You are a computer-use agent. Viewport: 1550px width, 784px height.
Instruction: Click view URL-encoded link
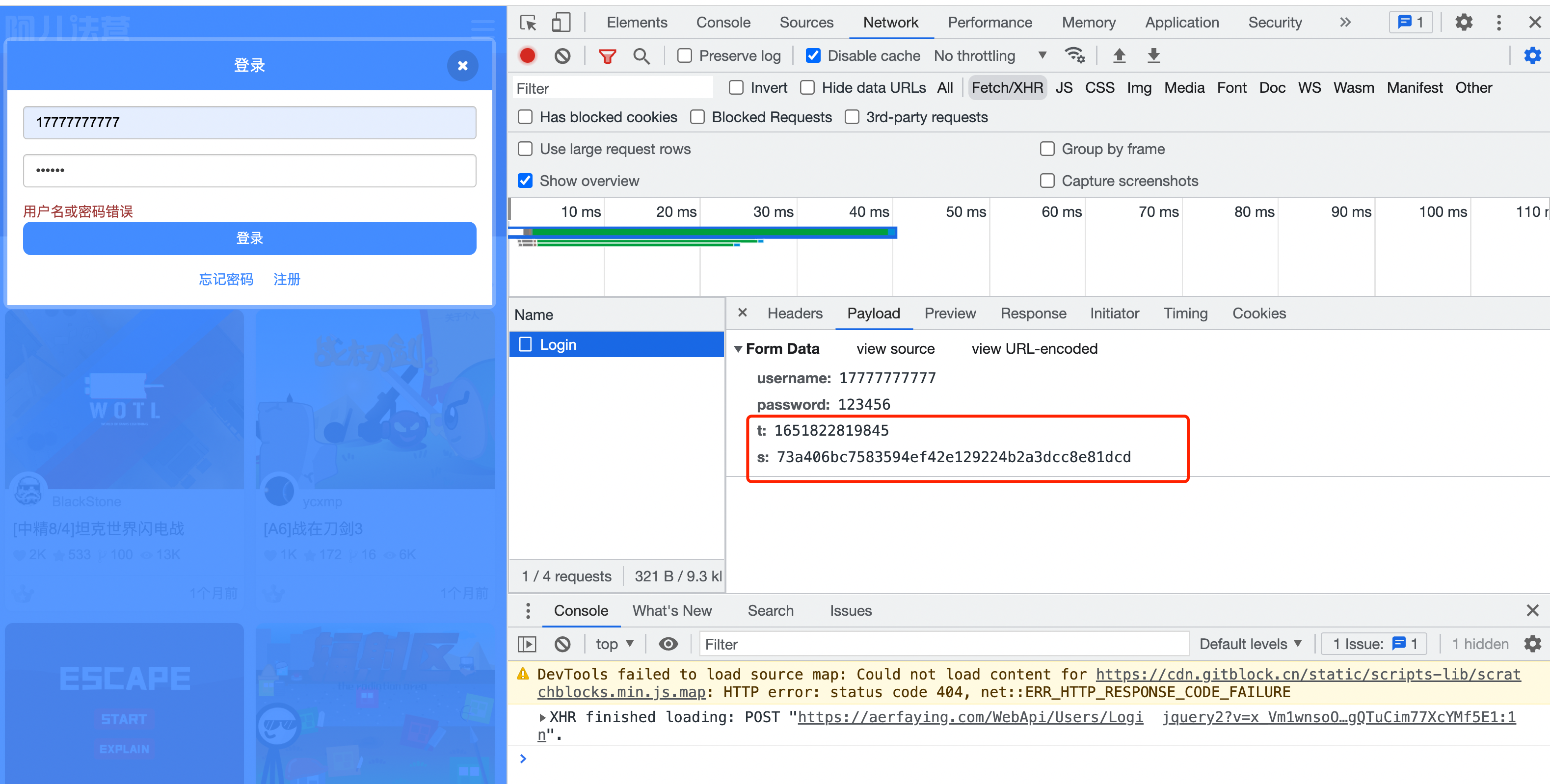pyautogui.click(x=1034, y=349)
